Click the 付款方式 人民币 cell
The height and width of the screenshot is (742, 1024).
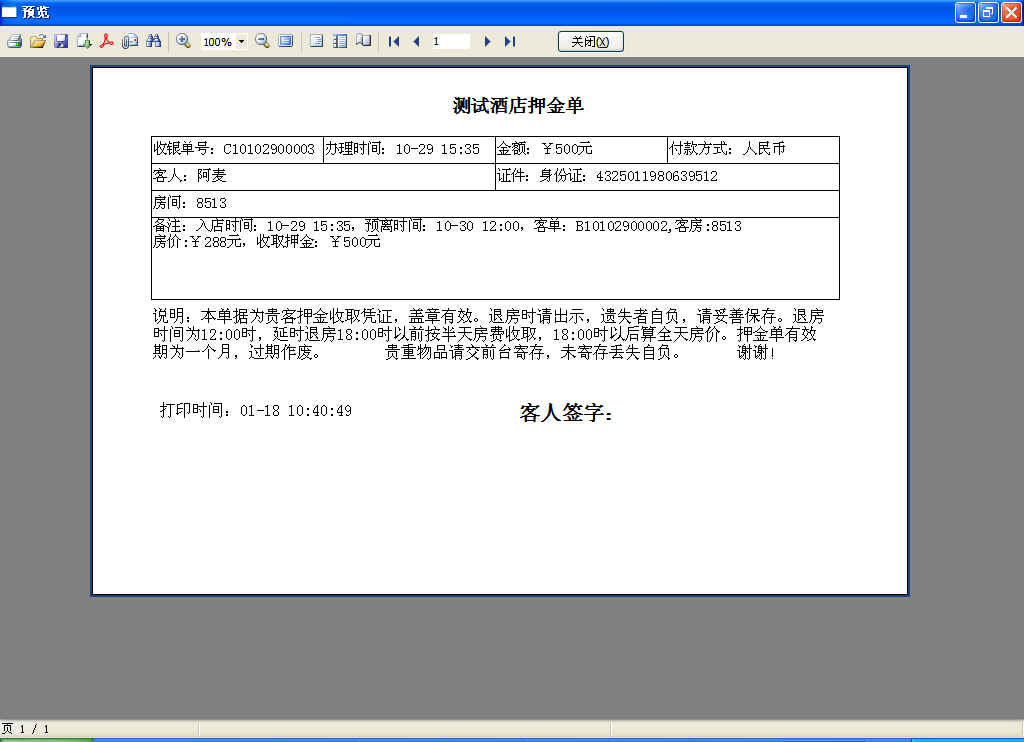pos(753,150)
